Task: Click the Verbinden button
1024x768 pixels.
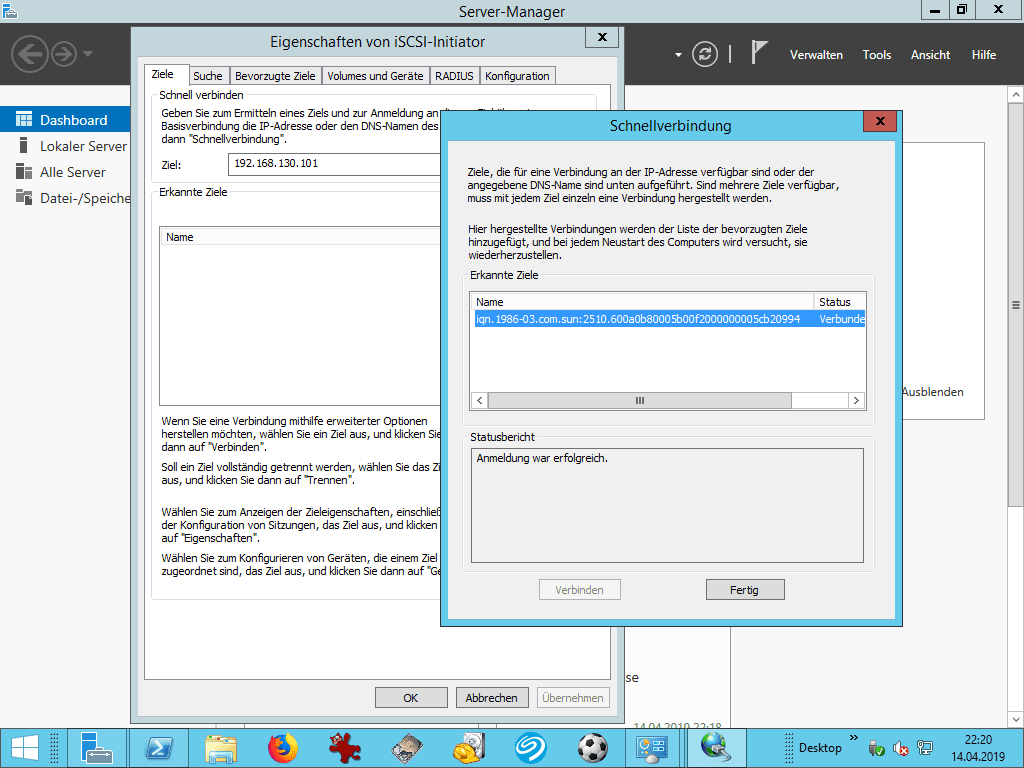Action: tap(579, 590)
